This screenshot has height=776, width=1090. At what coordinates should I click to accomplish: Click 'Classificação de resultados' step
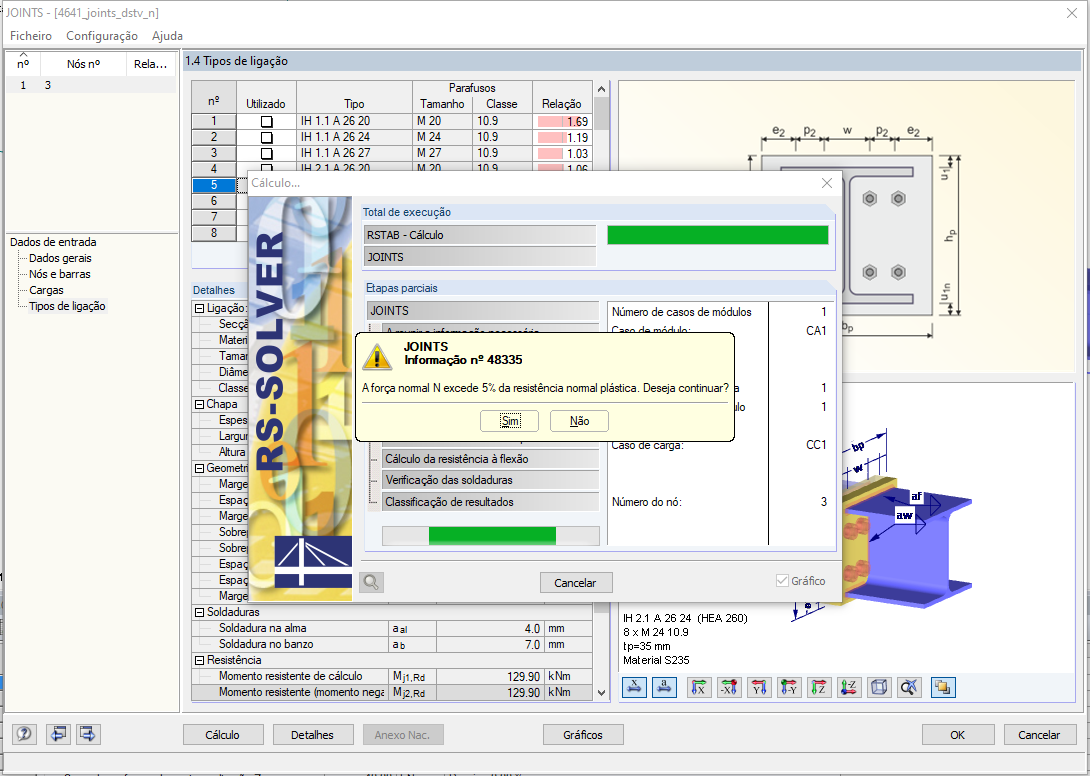point(490,501)
